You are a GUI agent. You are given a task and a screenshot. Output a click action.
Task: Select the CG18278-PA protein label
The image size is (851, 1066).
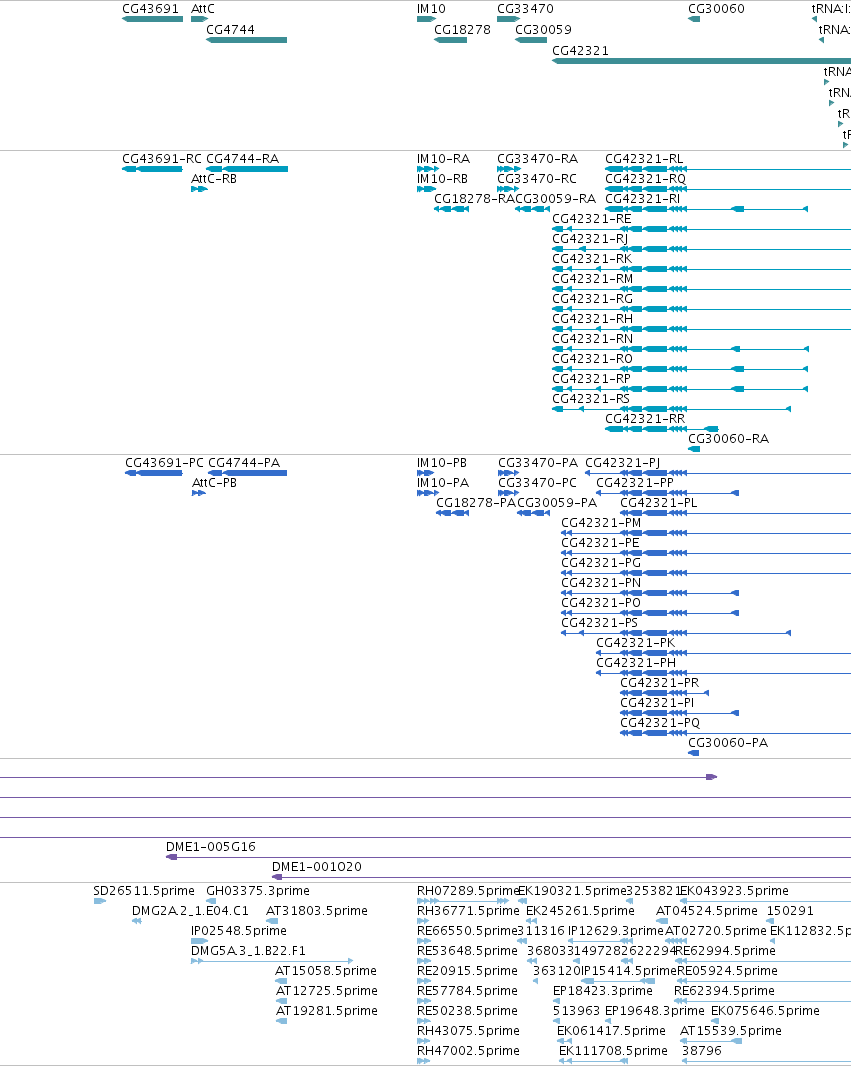[476, 503]
